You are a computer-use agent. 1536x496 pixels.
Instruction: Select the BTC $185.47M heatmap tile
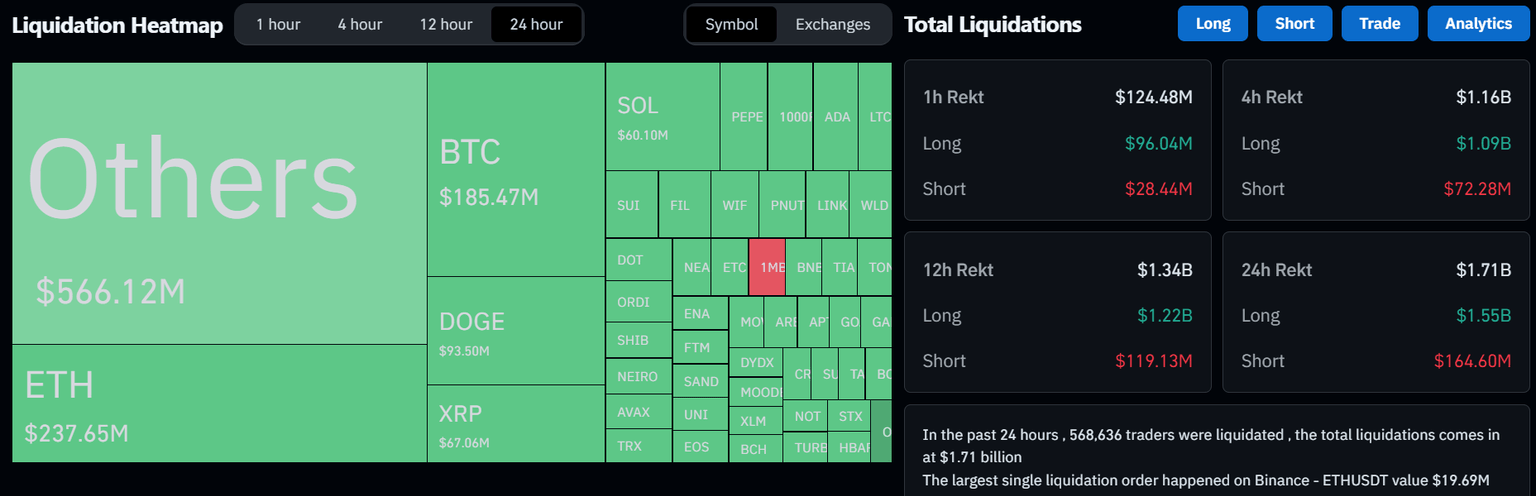[x=515, y=170]
